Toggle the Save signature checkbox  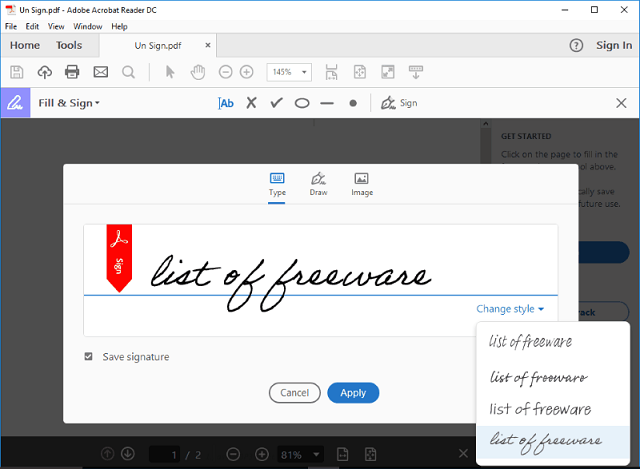point(89,357)
